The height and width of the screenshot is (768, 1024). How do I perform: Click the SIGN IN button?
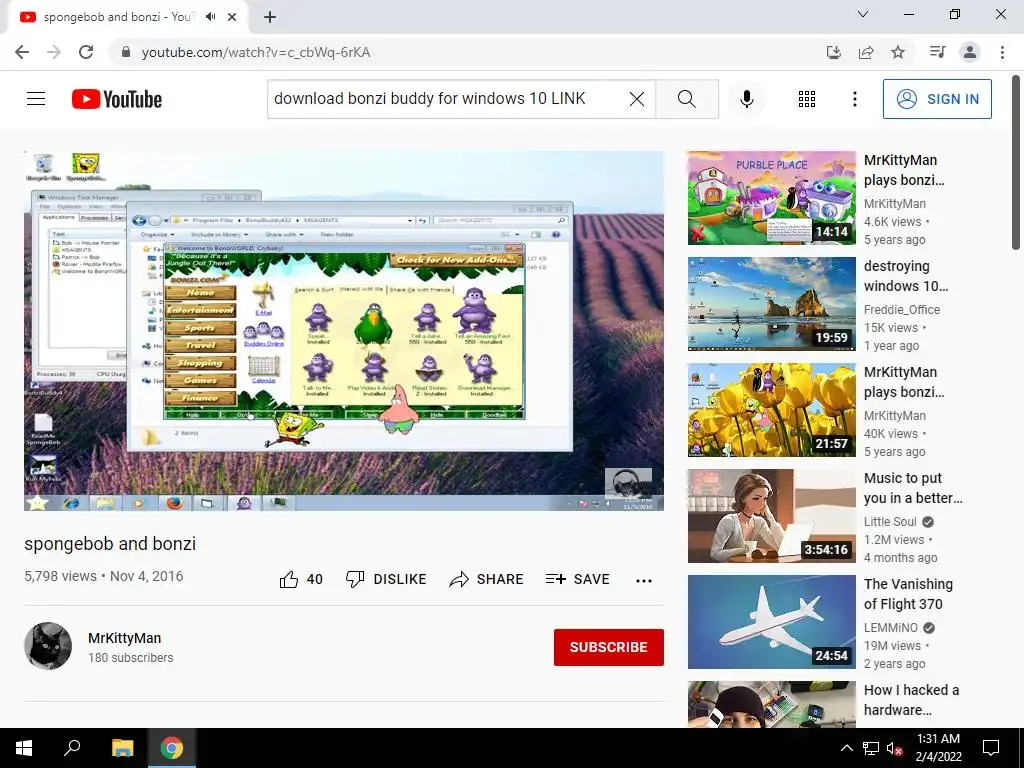point(937,99)
